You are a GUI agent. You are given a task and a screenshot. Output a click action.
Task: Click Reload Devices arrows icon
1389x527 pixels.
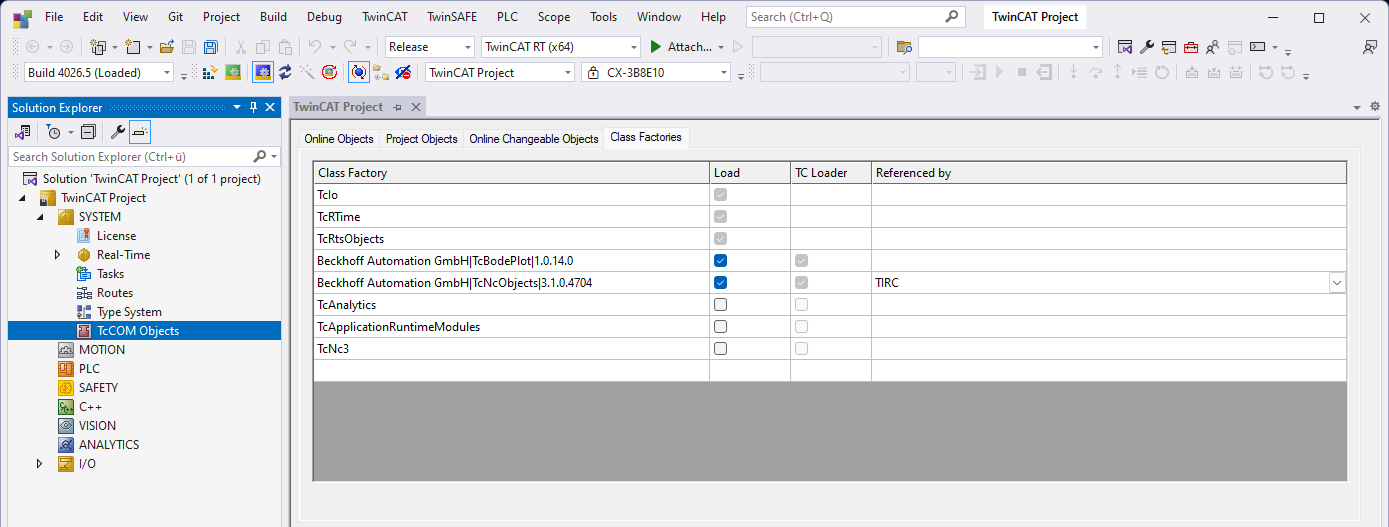(x=285, y=72)
